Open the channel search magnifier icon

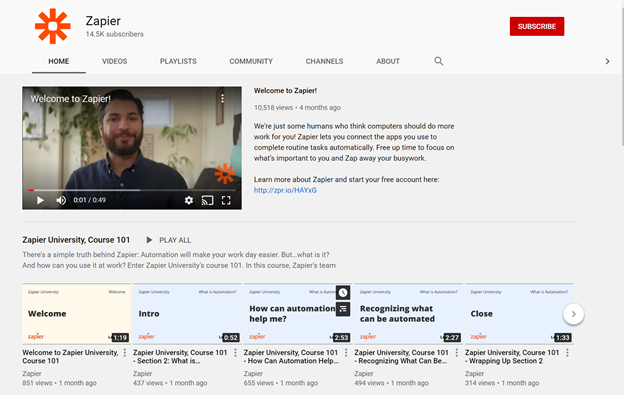(x=439, y=61)
